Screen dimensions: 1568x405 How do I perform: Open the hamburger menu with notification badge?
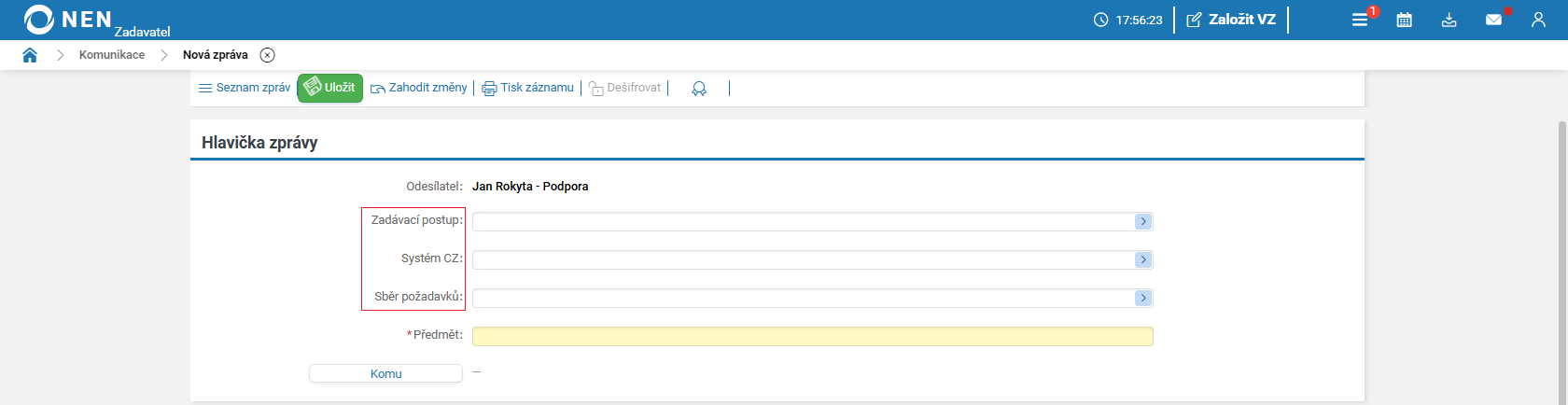1360,20
